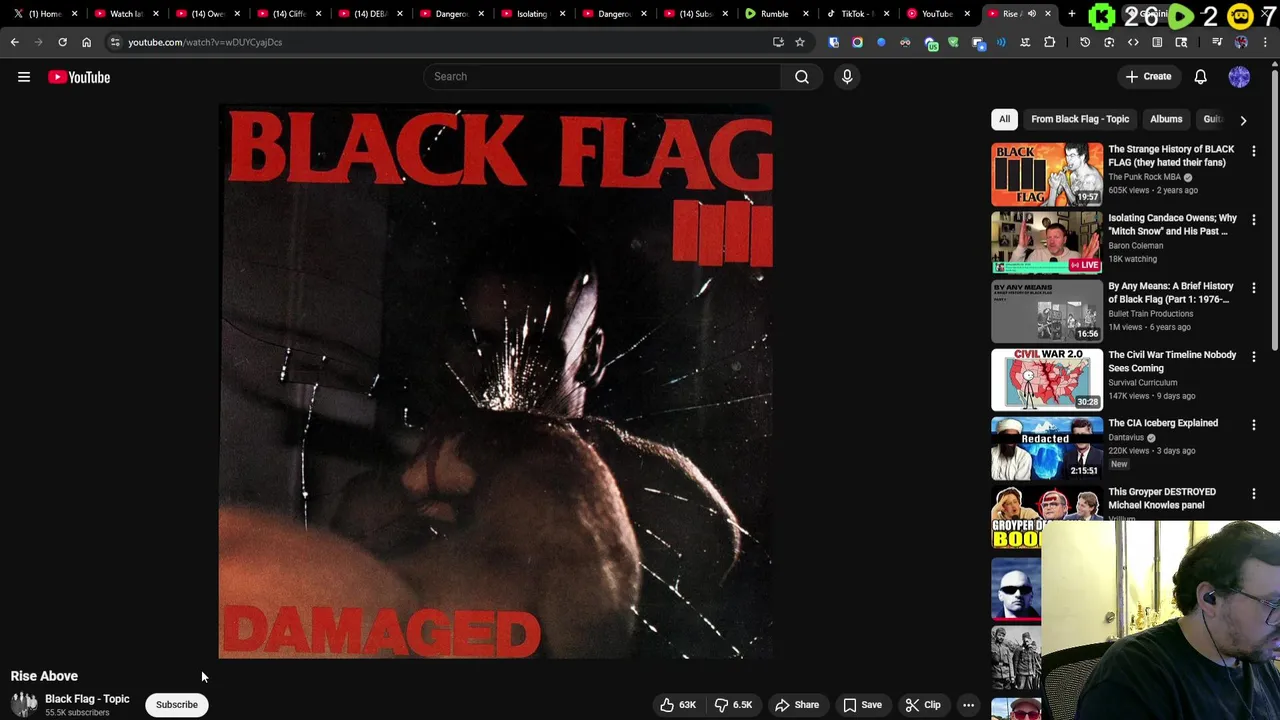Open By Any Means Black Flag title
The height and width of the screenshot is (720, 1280).
point(1171,293)
